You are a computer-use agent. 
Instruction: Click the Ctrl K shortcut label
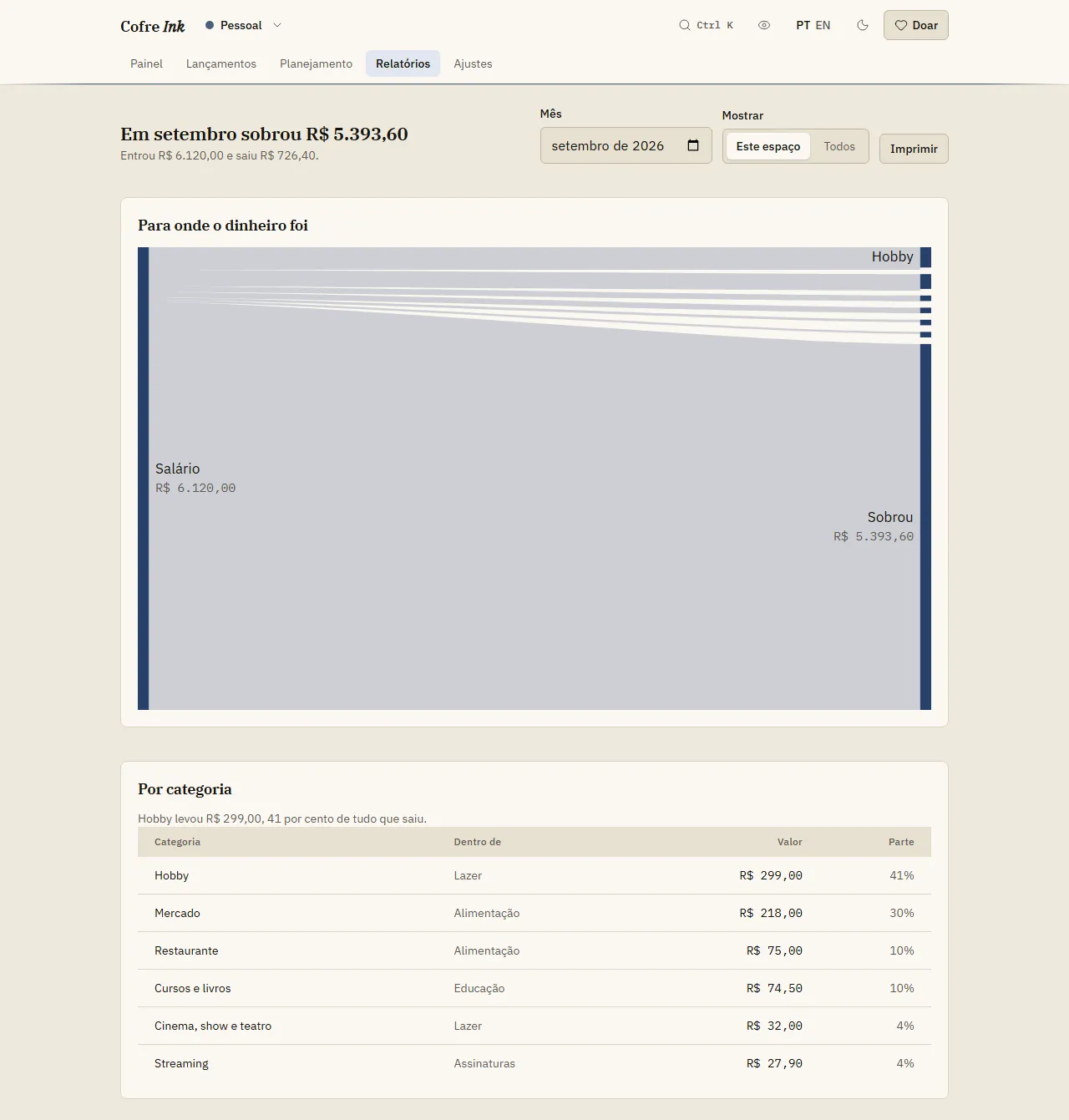coord(715,25)
